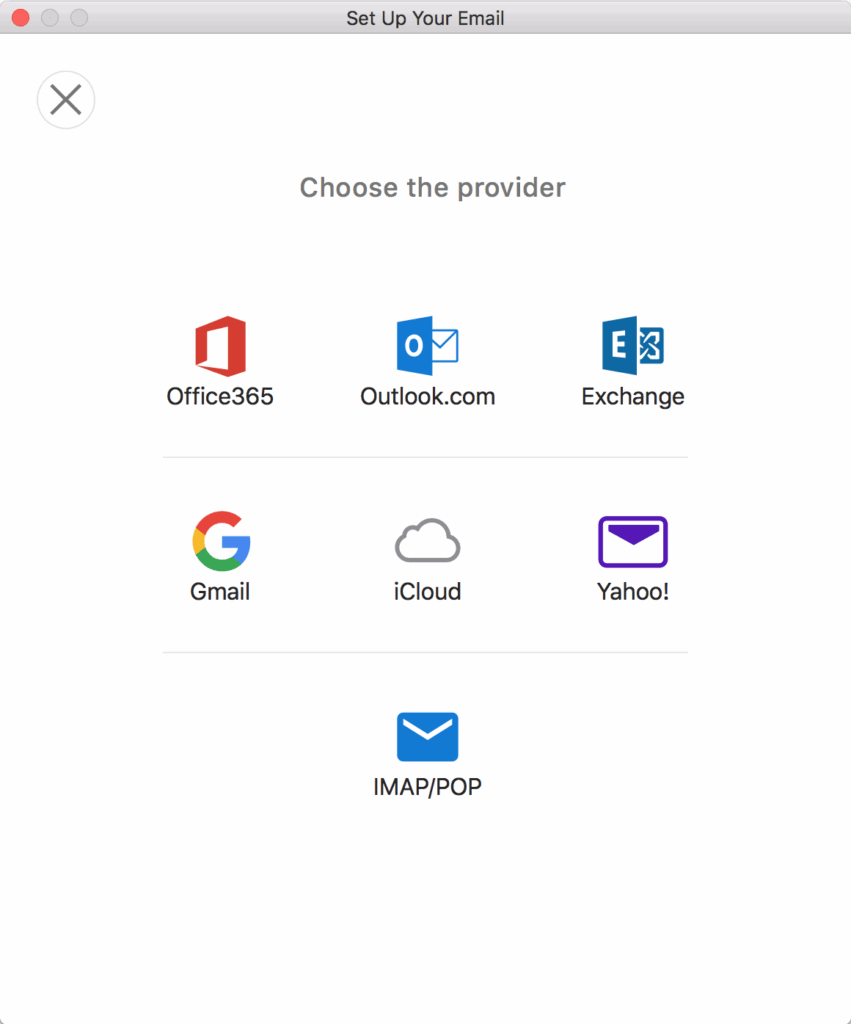Dismiss the setup with the circled X

tap(66, 100)
